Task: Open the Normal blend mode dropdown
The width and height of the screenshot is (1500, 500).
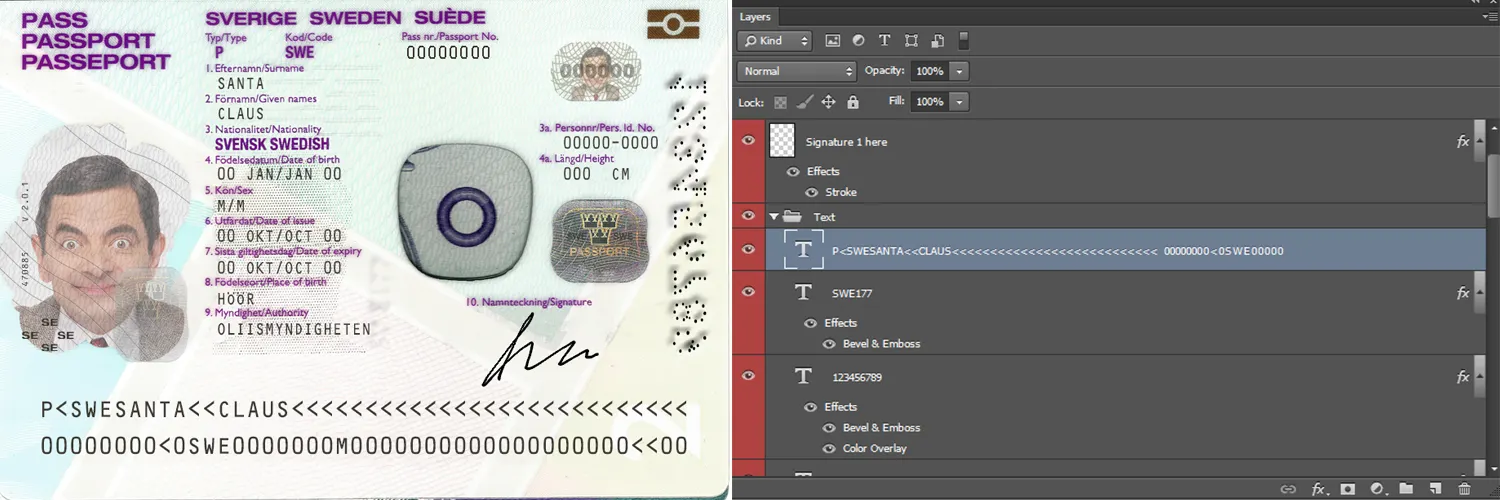Action: coord(797,71)
